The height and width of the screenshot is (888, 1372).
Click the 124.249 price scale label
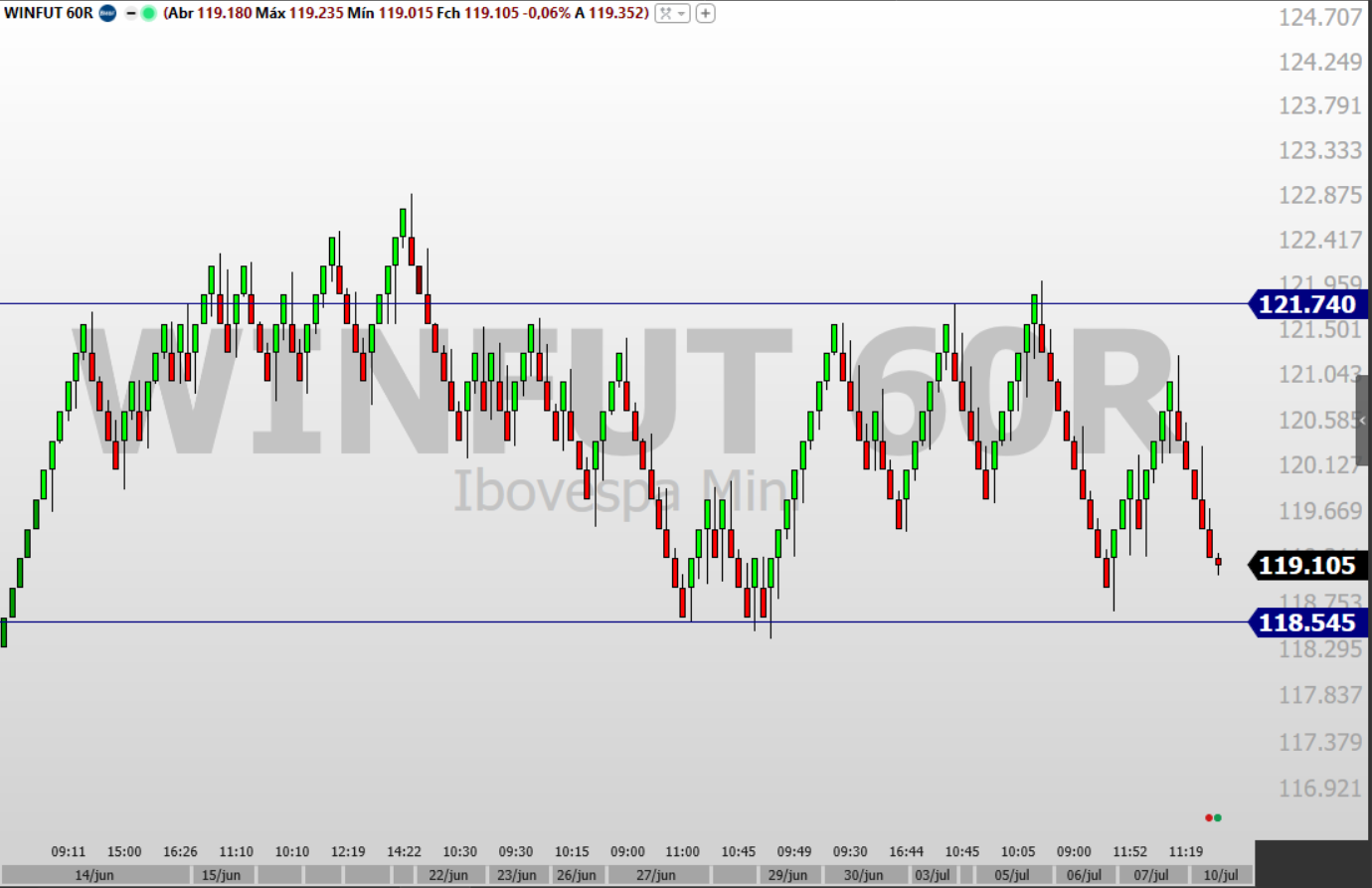1320,62
